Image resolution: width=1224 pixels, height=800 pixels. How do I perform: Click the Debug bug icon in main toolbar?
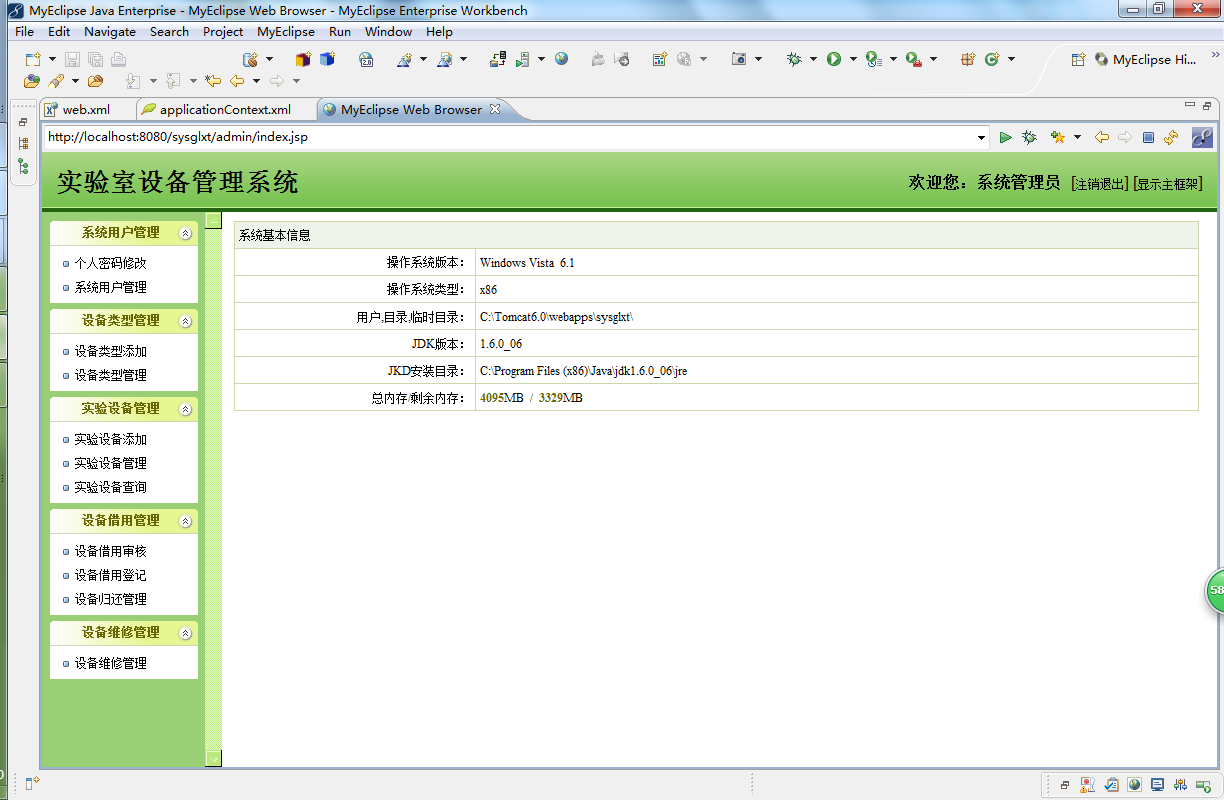tap(794, 60)
